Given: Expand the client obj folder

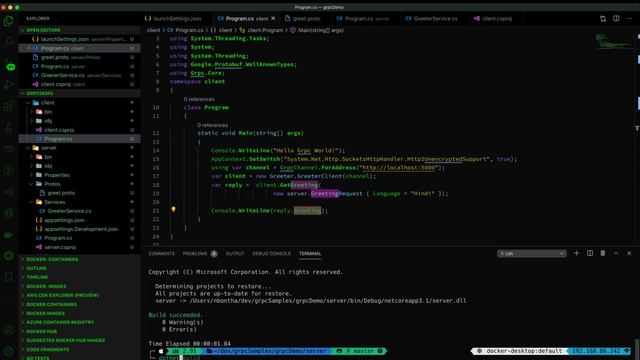Looking at the screenshot, I should pos(80,121).
